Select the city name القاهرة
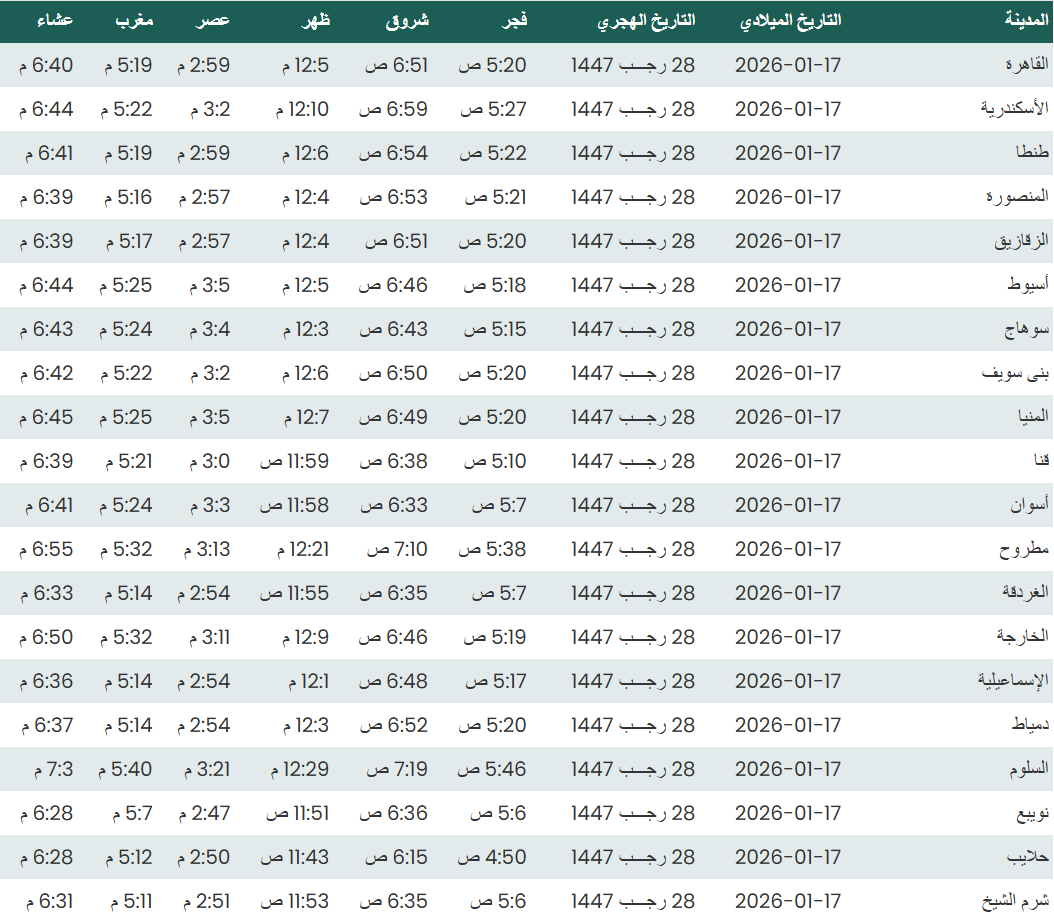The height and width of the screenshot is (915, 1054). point(1026,65)
